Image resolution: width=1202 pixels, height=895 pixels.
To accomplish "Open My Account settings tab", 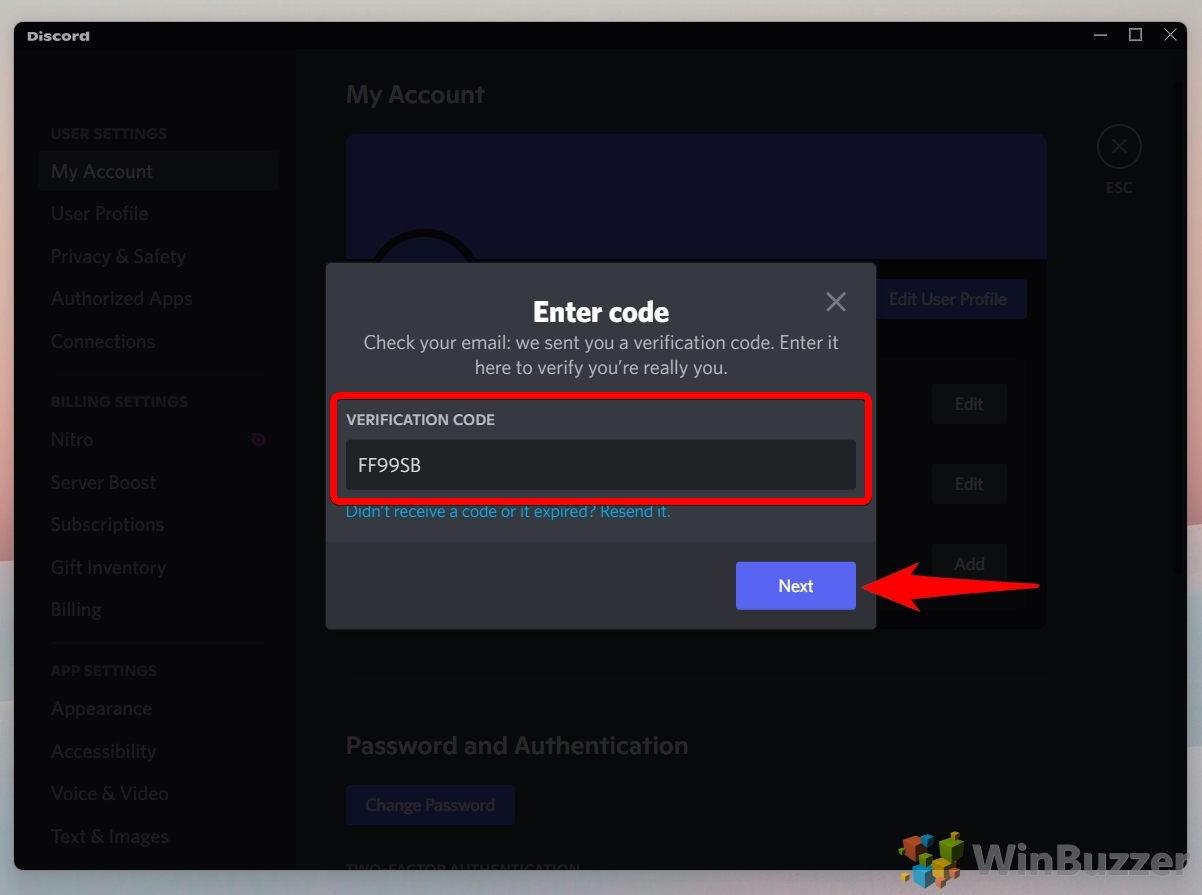I will tap(158, 171).
